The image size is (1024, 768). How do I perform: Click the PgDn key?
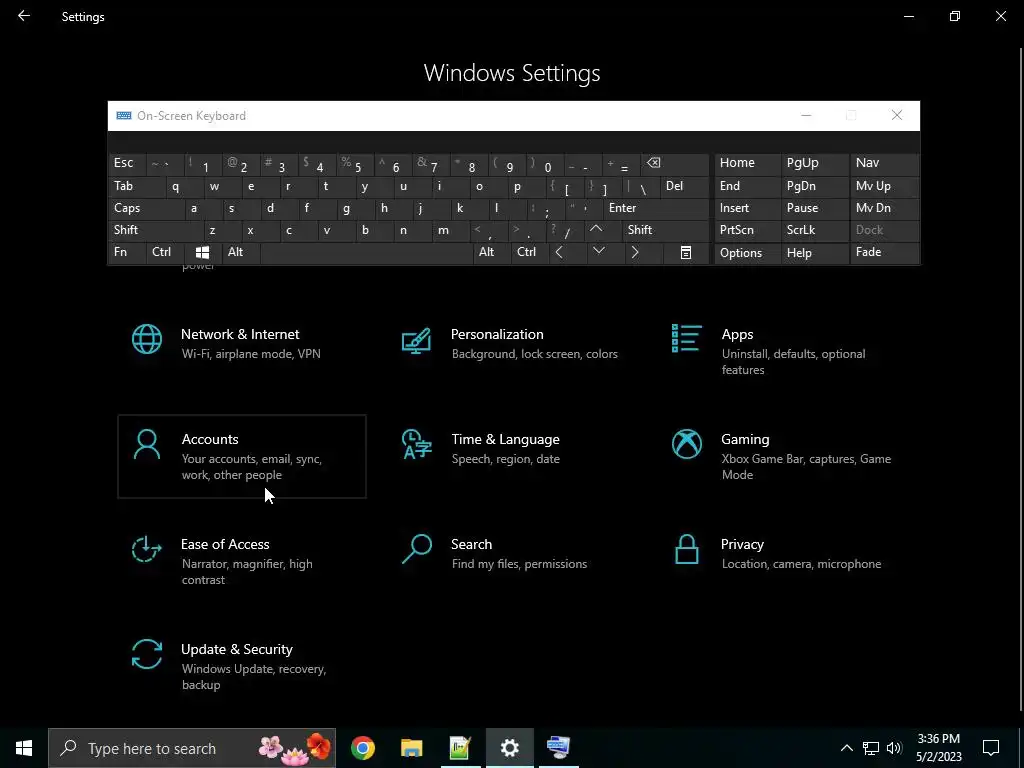pos(814,186)
